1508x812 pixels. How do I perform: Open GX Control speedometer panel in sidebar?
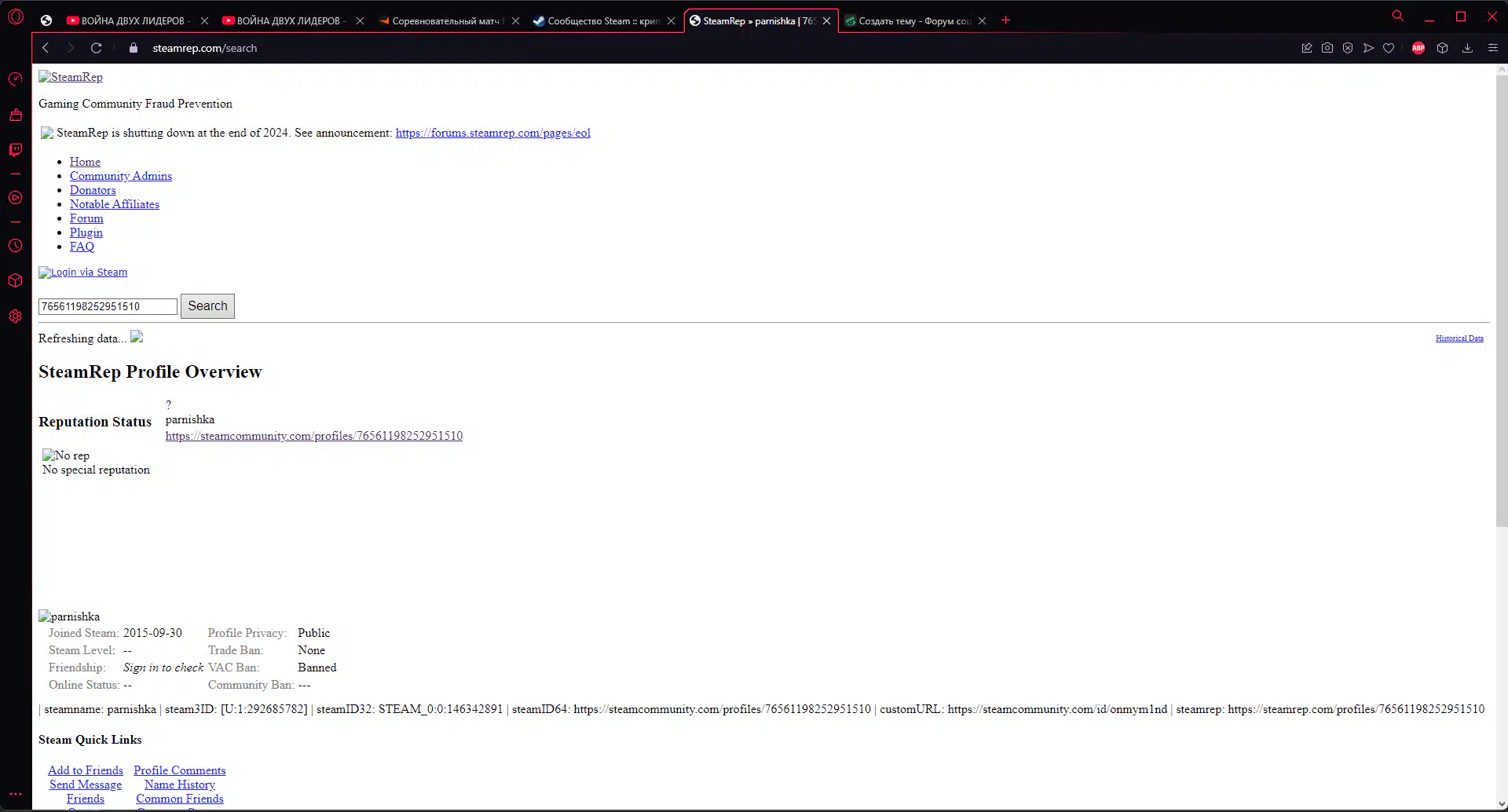click(x=15, y=79)
